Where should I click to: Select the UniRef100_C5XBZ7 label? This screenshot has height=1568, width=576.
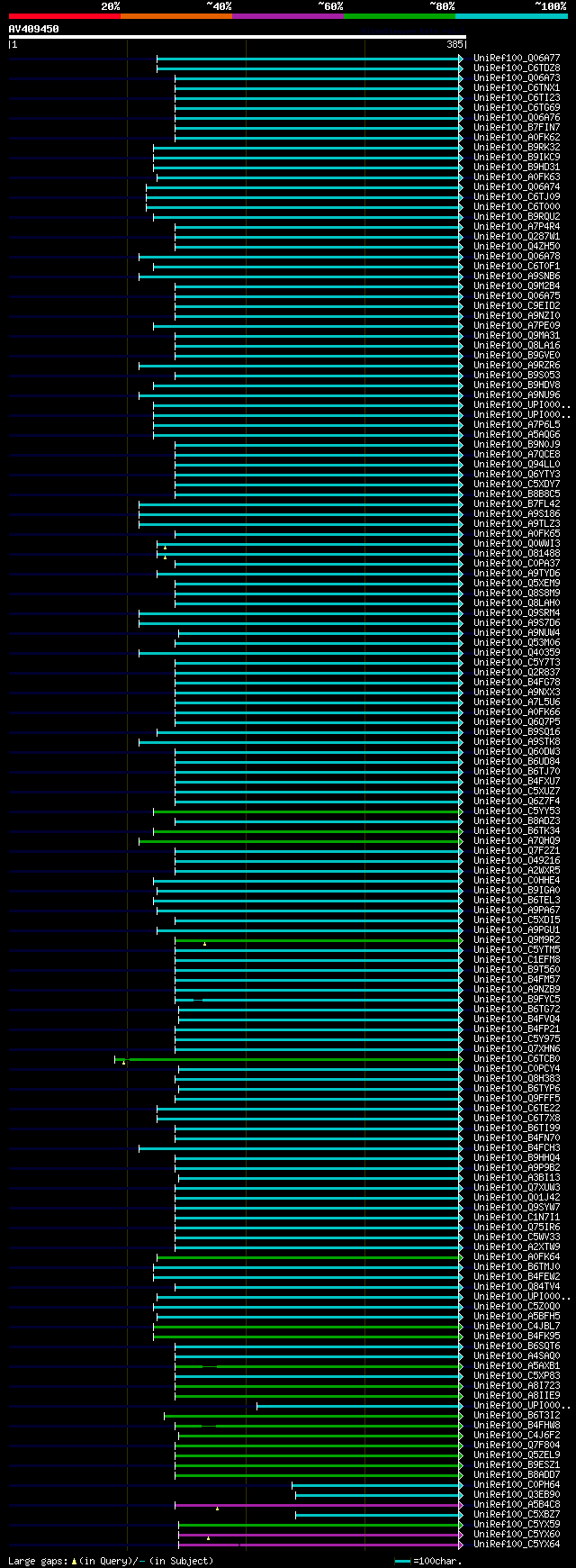tap(517, 1514)
